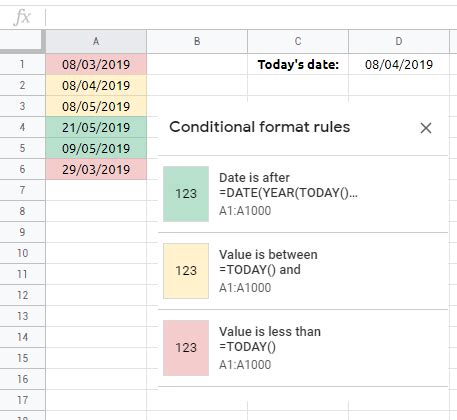Image resolution: width=457 pixels, height=420 pixels.
Task: Select column B header
Action: [197, 41]
